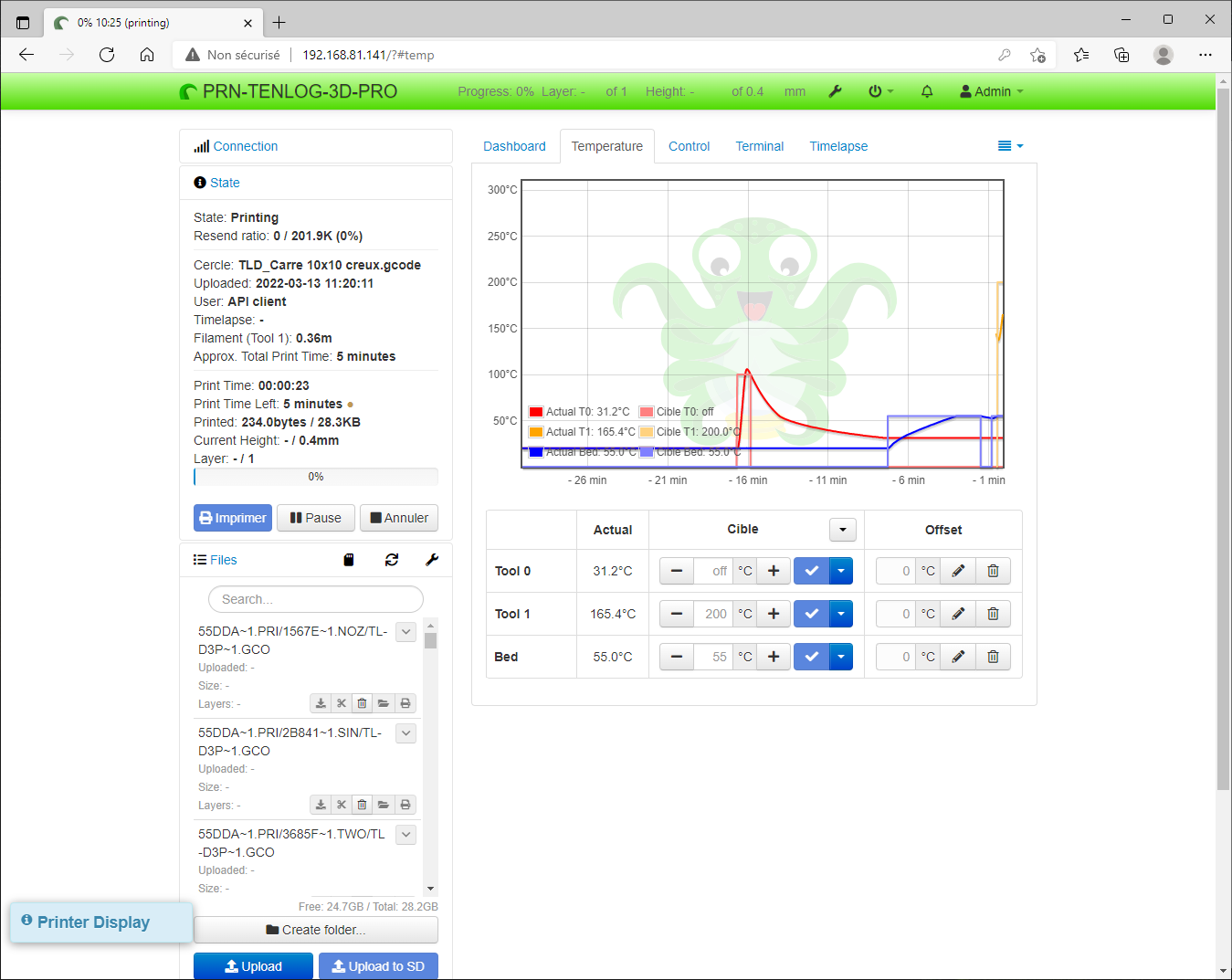Load the 1567E~1.NOZ file (folder icon)

point(384,703)
